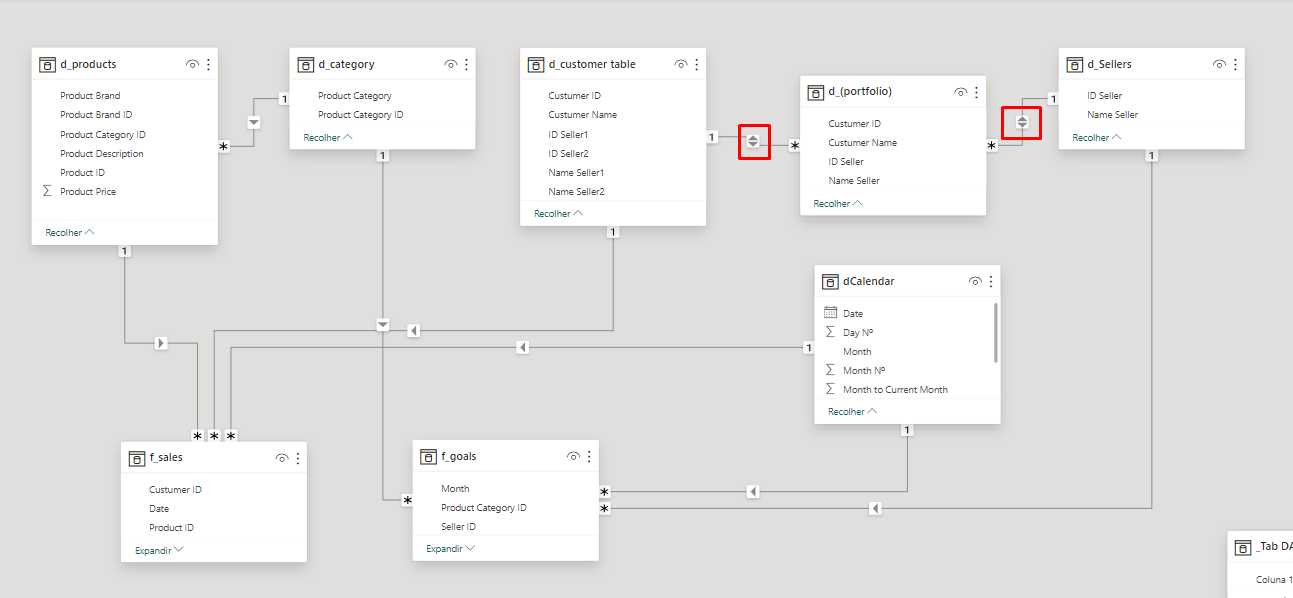Open more options for f_goals table
Viewport: 1293px width, 598px height.
click(589, 456)
